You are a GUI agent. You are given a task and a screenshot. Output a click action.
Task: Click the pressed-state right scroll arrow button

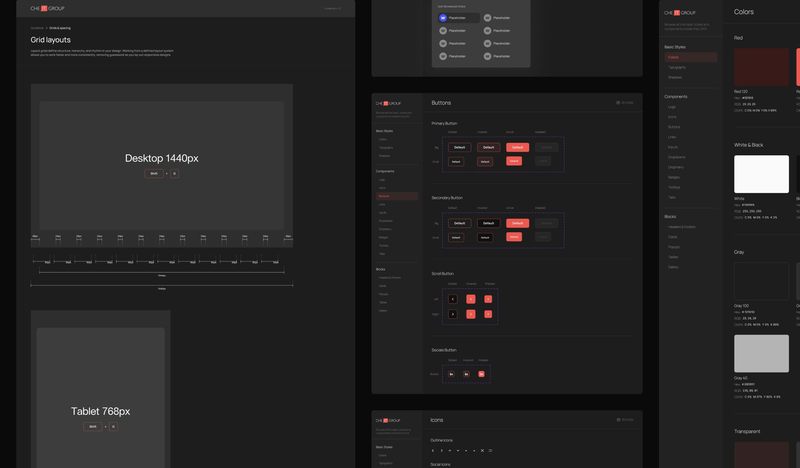(x=488, y=314)
